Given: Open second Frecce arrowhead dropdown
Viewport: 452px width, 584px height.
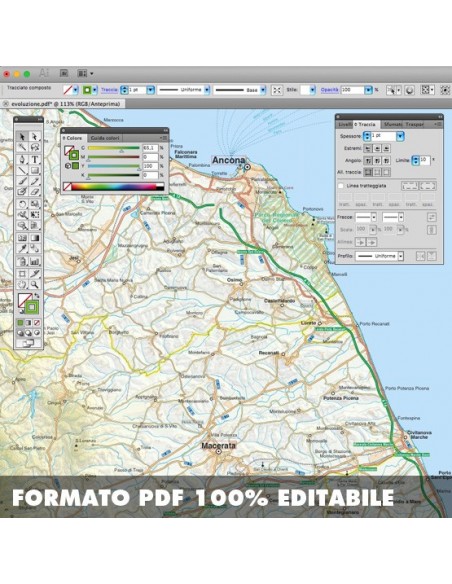Looking at the screenshot, I should [x=401, y=217].
